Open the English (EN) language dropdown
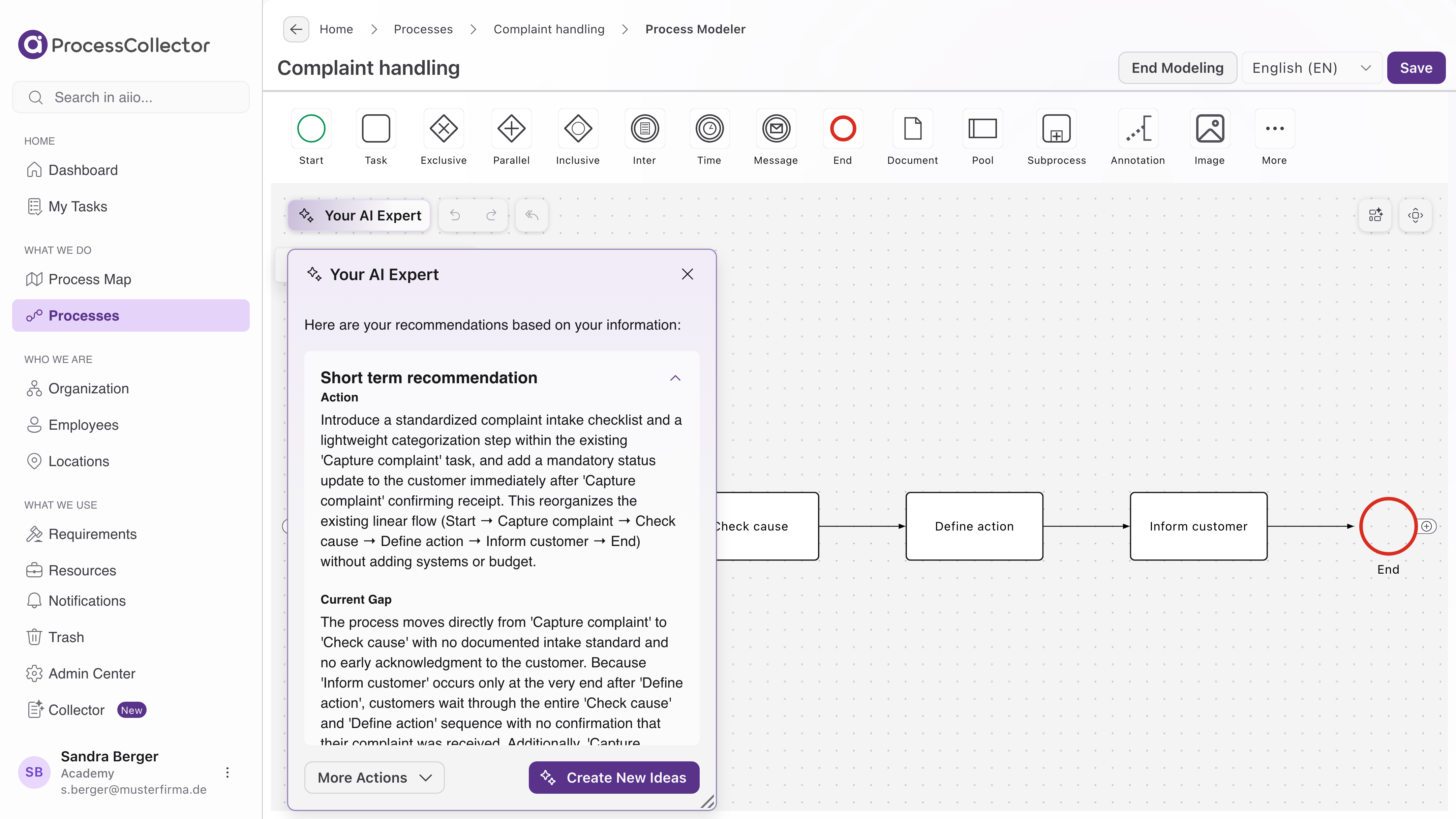Screen dimensions: 1456x819 click(x=1312, y=68)
